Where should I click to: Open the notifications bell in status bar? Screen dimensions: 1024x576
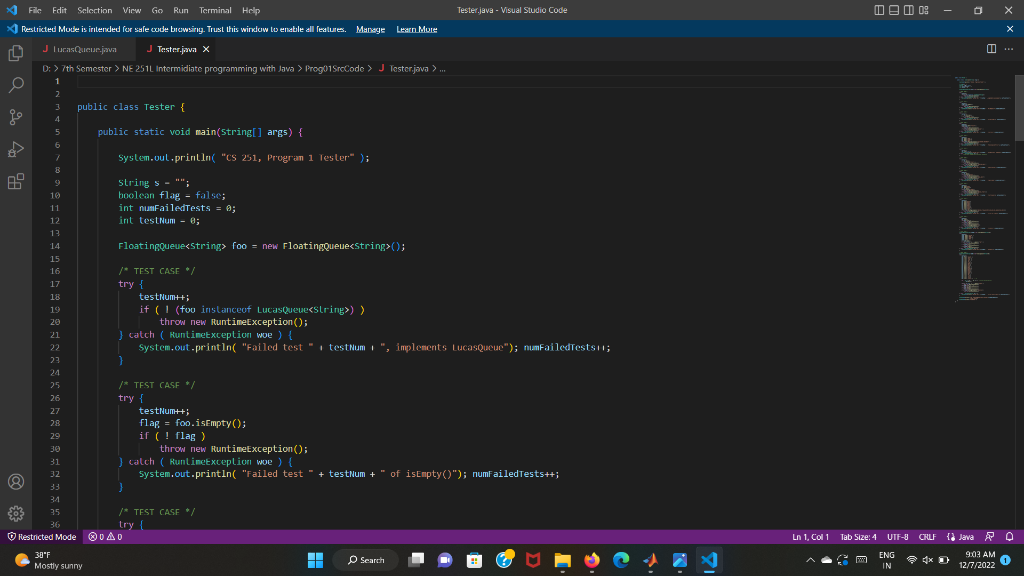pyautogui.click(x=1012, y=536)
